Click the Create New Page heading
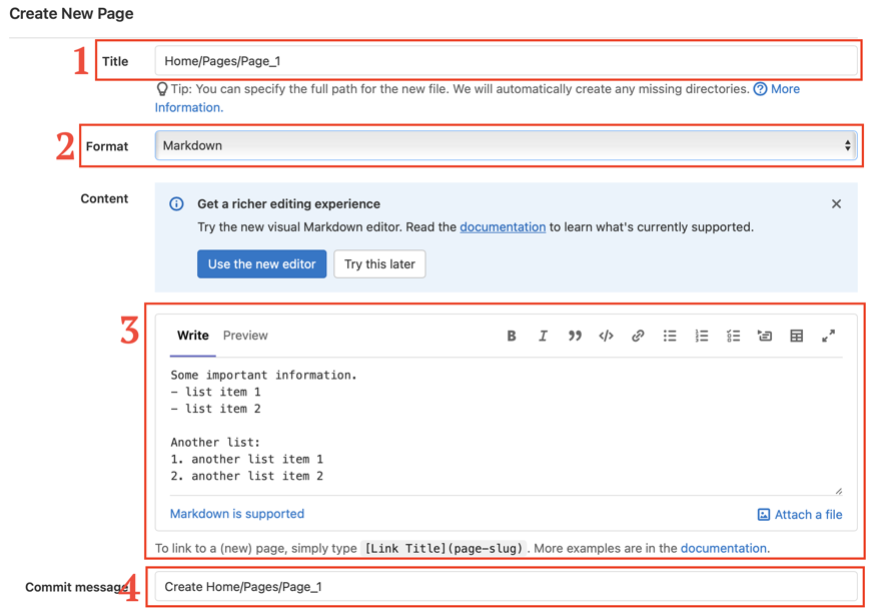The width and height of the screenshot is (874, 614). [x=71, y=13]
